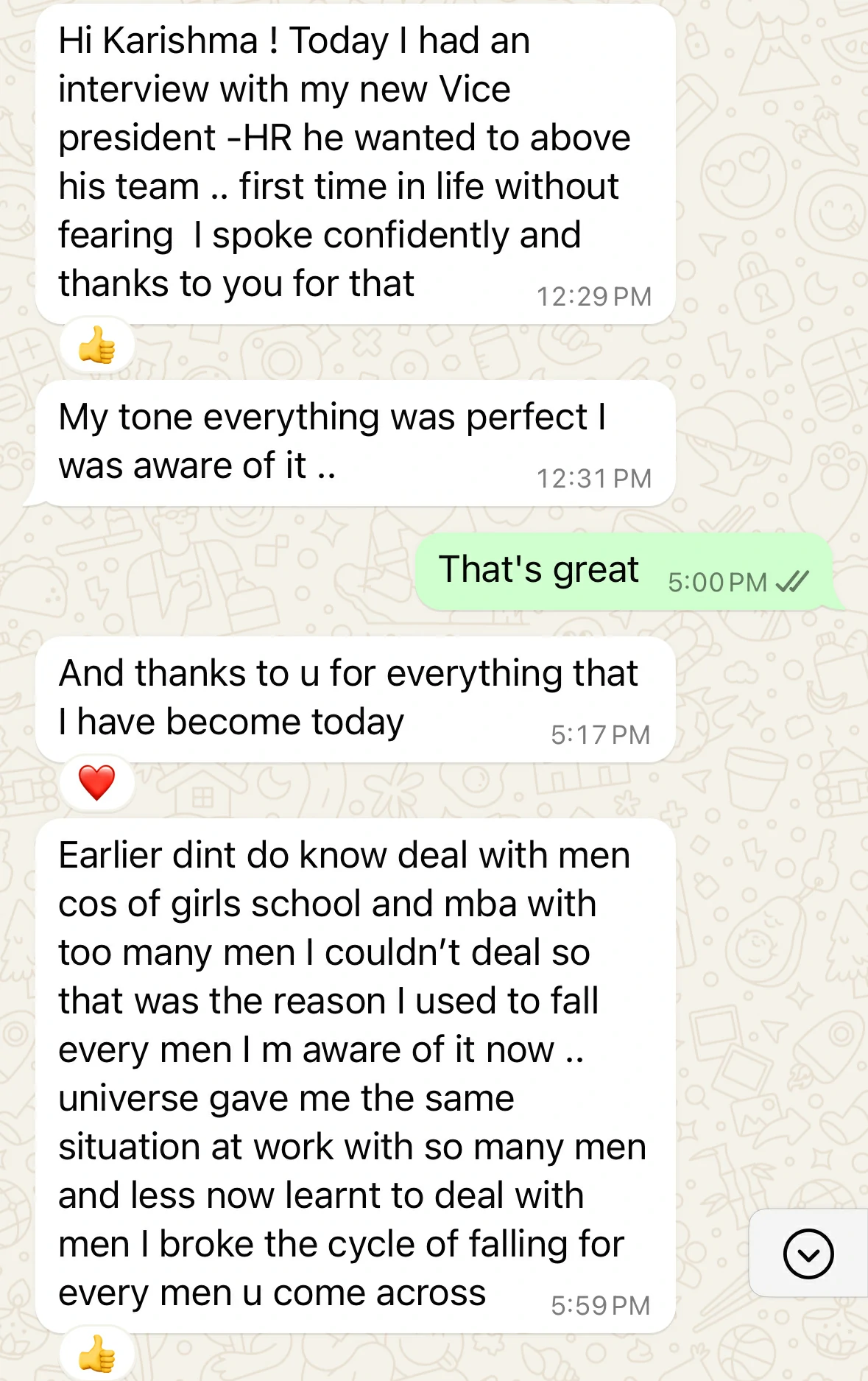Screen dimensions: 868x1381
Task: Tap the 12:29 PM timestamp
Action: 594,297
